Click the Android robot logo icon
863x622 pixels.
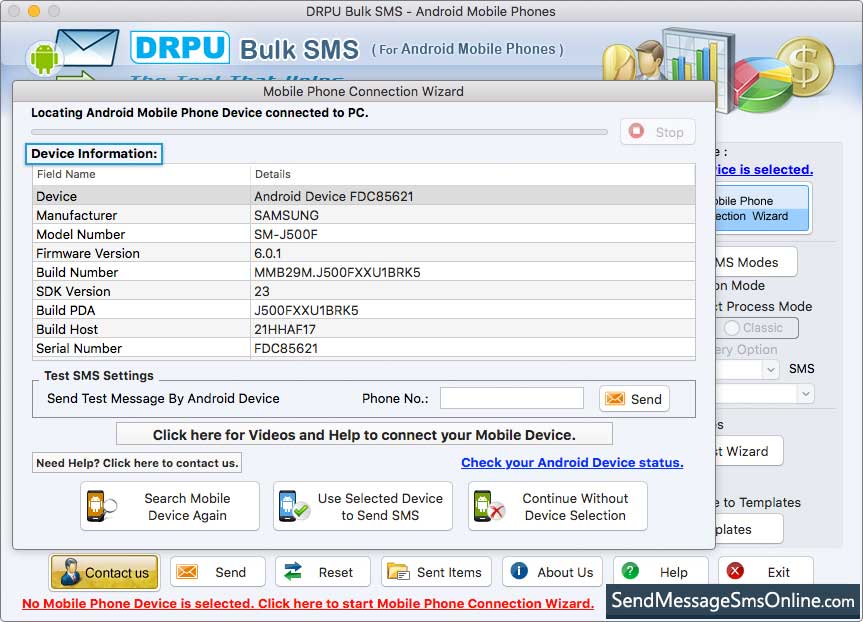click(x=44, y=58)
